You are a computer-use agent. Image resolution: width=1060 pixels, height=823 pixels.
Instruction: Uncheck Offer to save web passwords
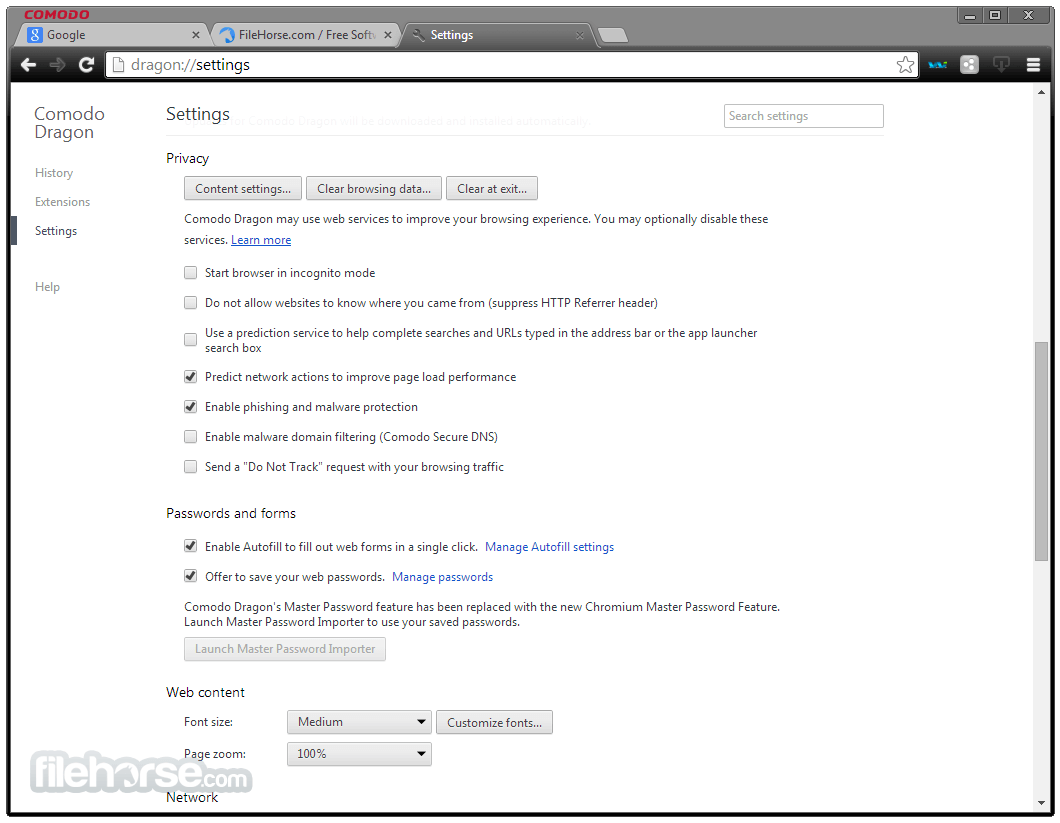pos(191,576)
